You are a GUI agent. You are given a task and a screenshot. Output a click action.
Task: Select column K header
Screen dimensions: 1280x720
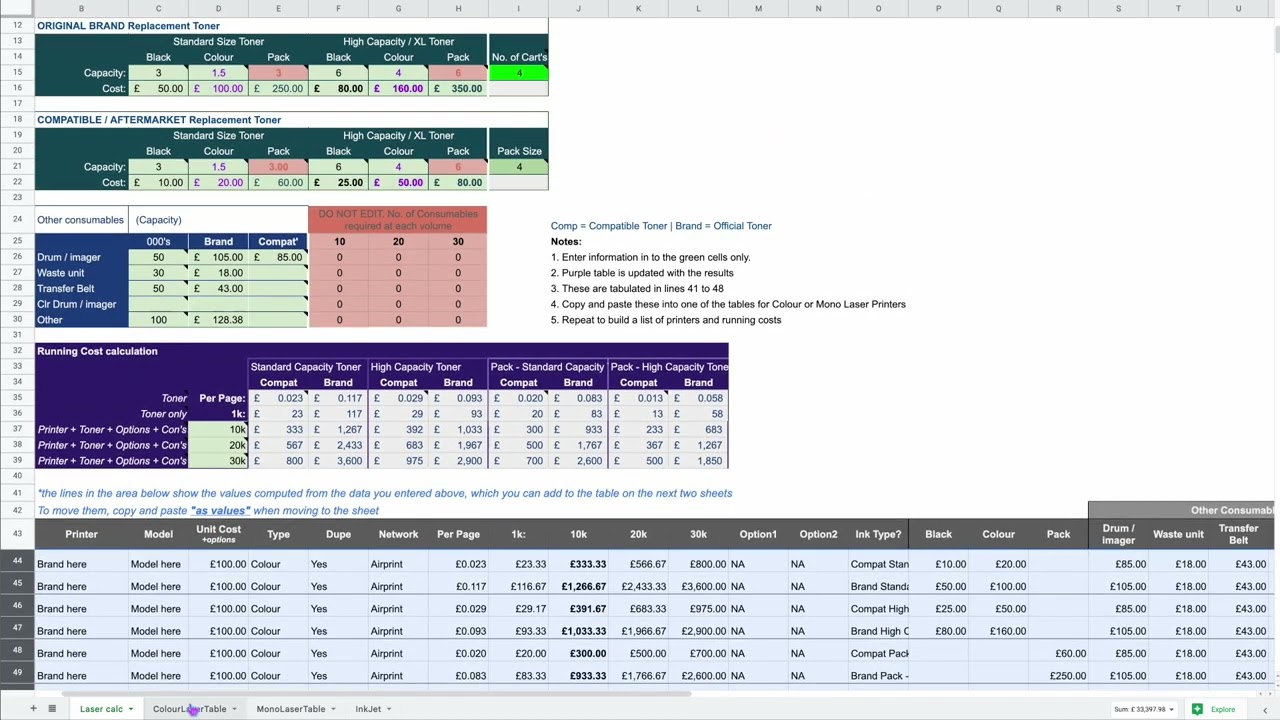[638, 9]
